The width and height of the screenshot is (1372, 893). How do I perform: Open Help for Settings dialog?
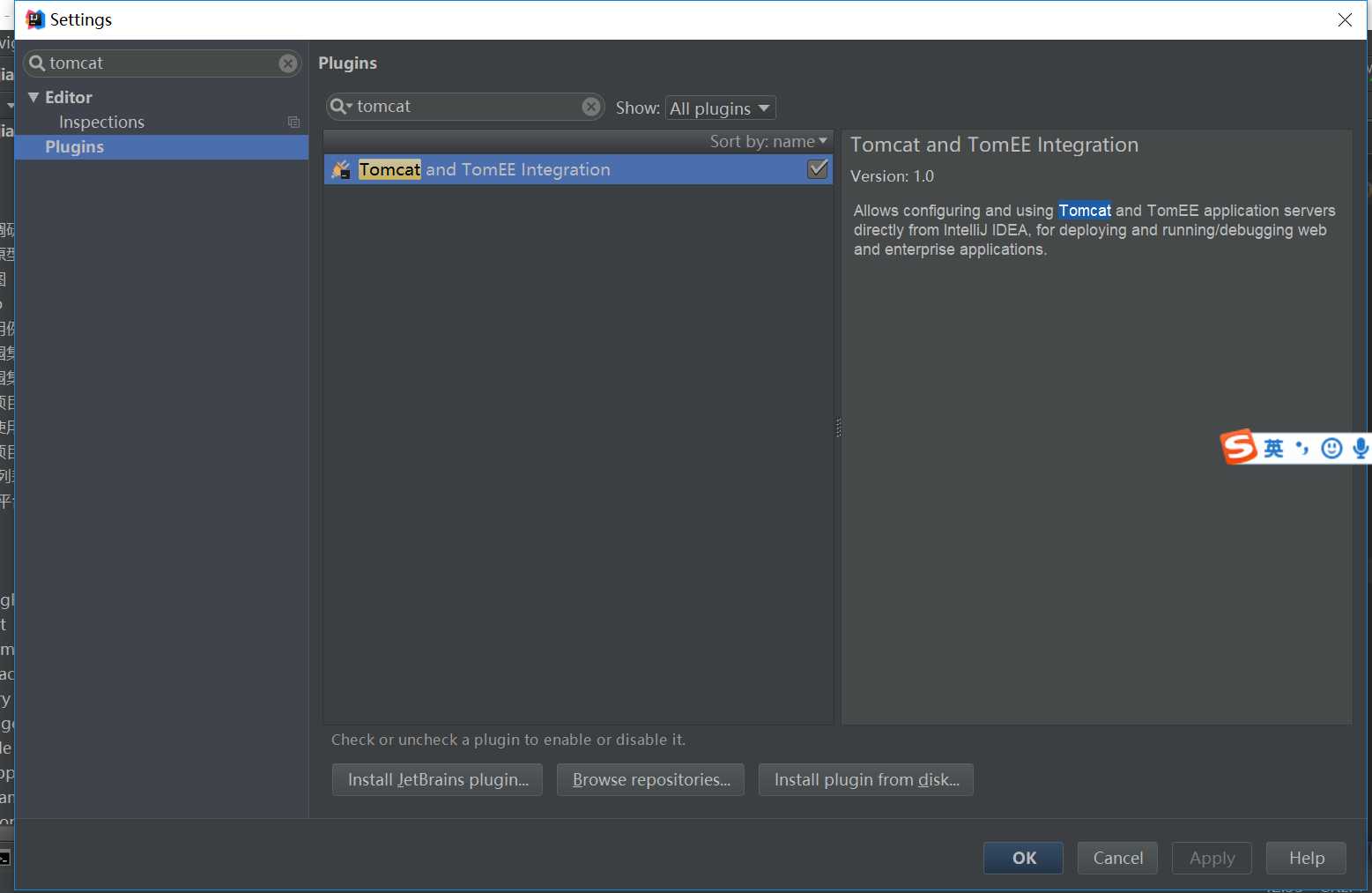coord(1306,858)
